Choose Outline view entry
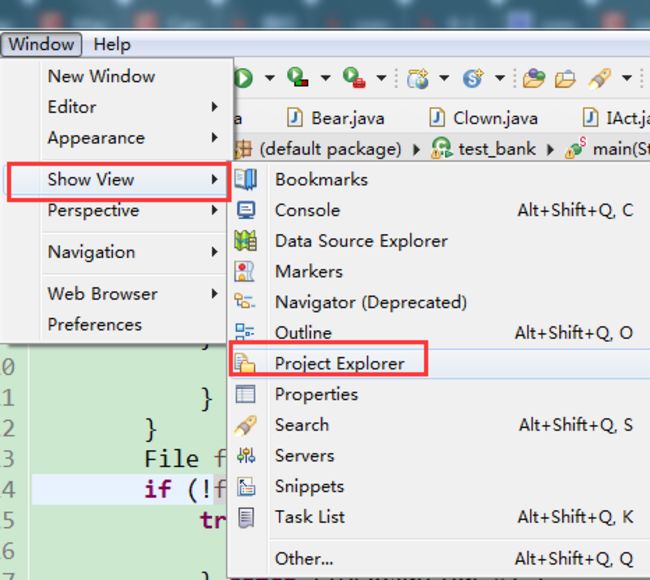This screenshot has width=650, height=580. pyautogui.click(x=439, y=332)
